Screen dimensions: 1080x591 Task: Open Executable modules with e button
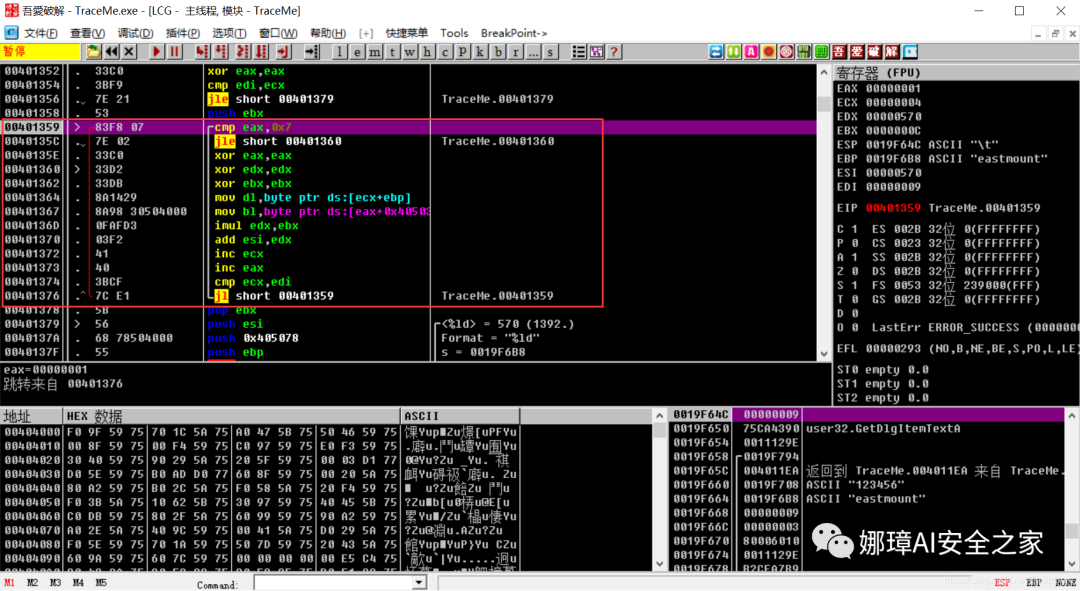[x=357, y=52]
